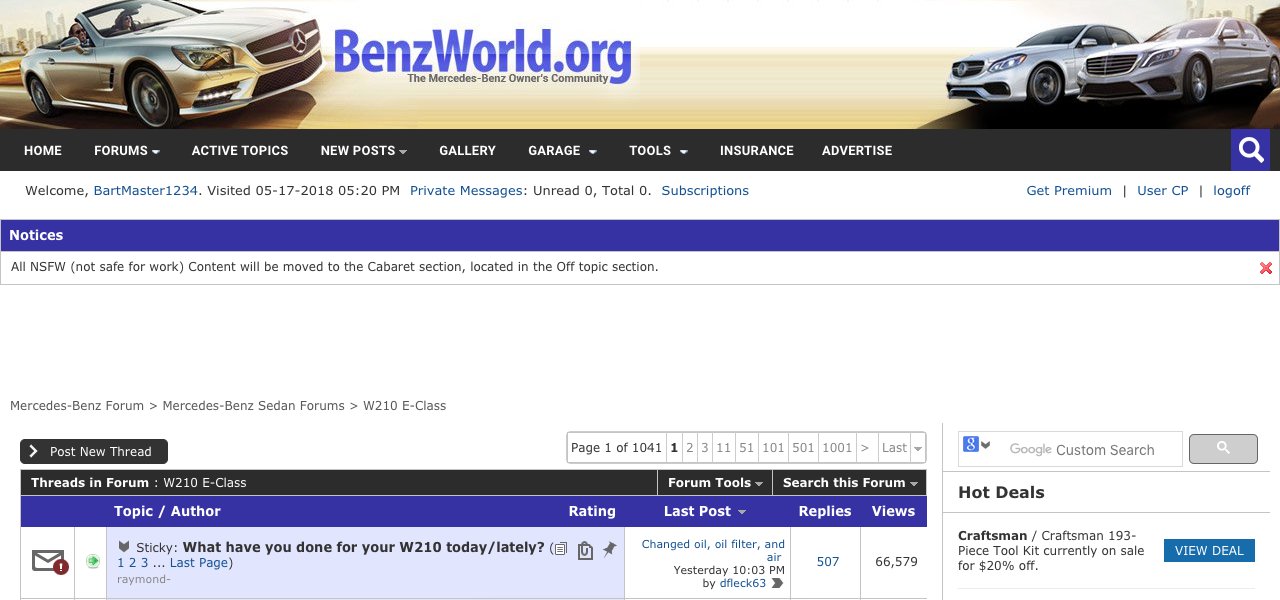Open the HOME nav item

pyautogui.click(x=43, y=150)
